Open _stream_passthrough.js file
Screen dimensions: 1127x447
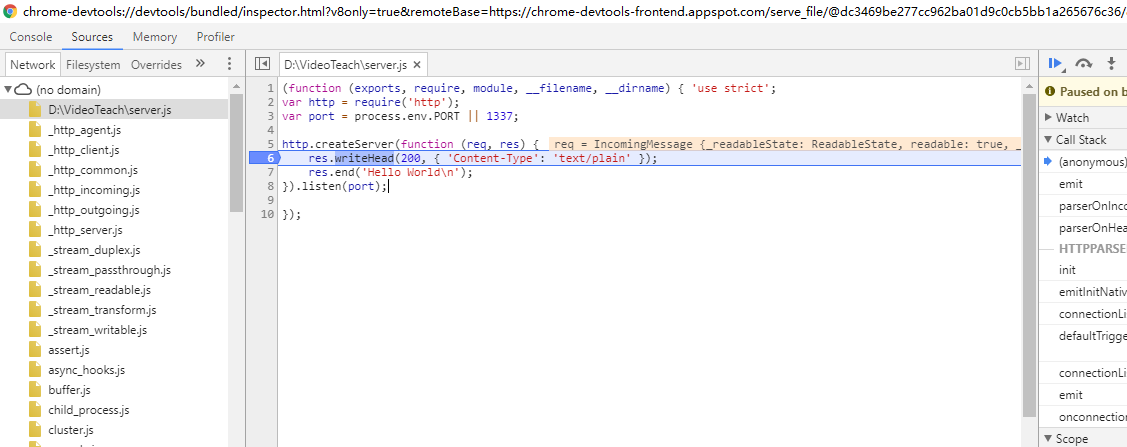[x=109, y=270]
